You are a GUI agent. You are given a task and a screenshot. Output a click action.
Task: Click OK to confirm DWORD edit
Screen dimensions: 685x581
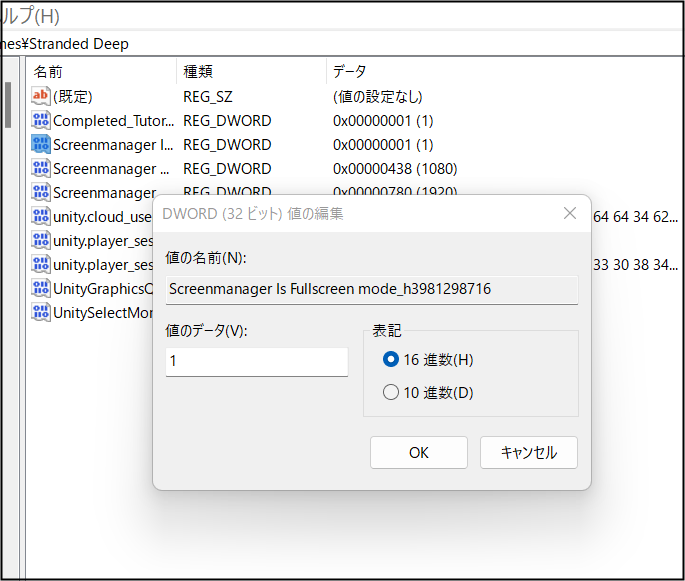419,453
